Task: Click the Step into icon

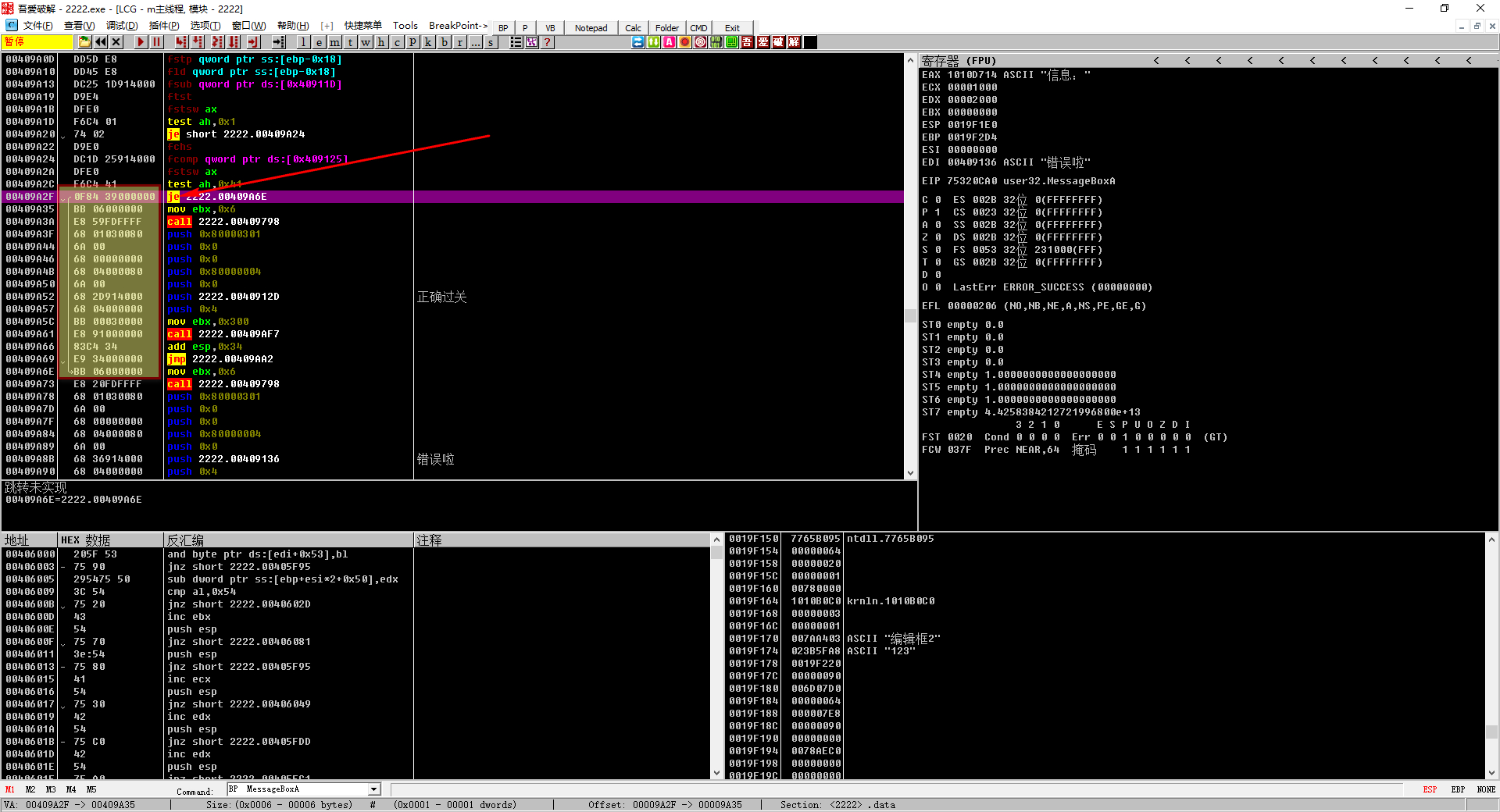Action: point(181,42)
